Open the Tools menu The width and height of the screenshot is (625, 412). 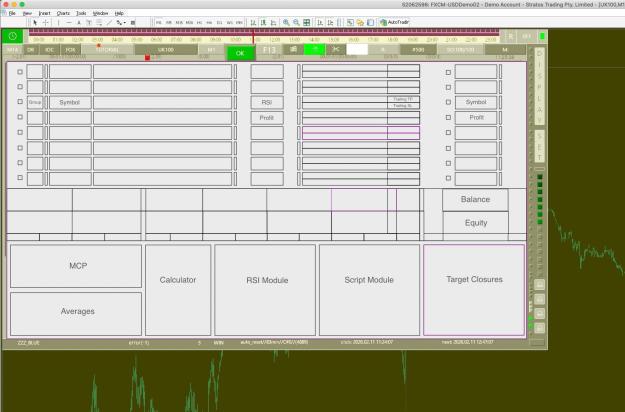click(81, 13)
